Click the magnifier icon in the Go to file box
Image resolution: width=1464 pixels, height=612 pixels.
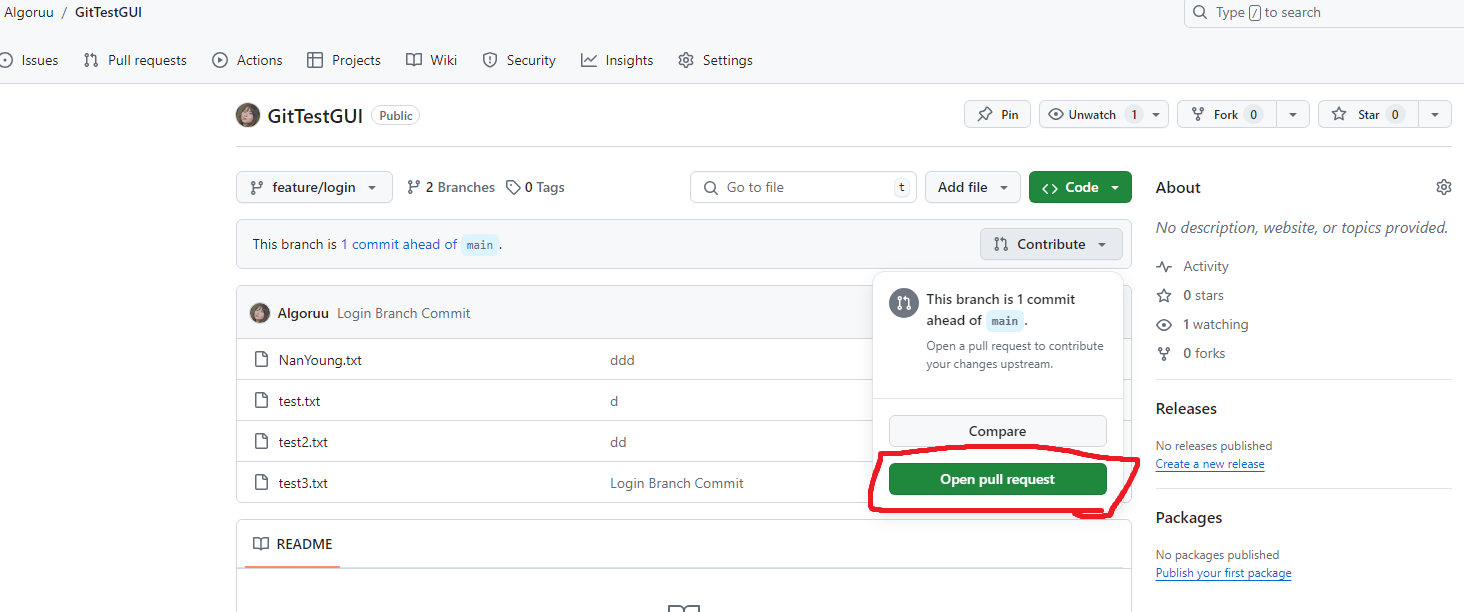711,187
